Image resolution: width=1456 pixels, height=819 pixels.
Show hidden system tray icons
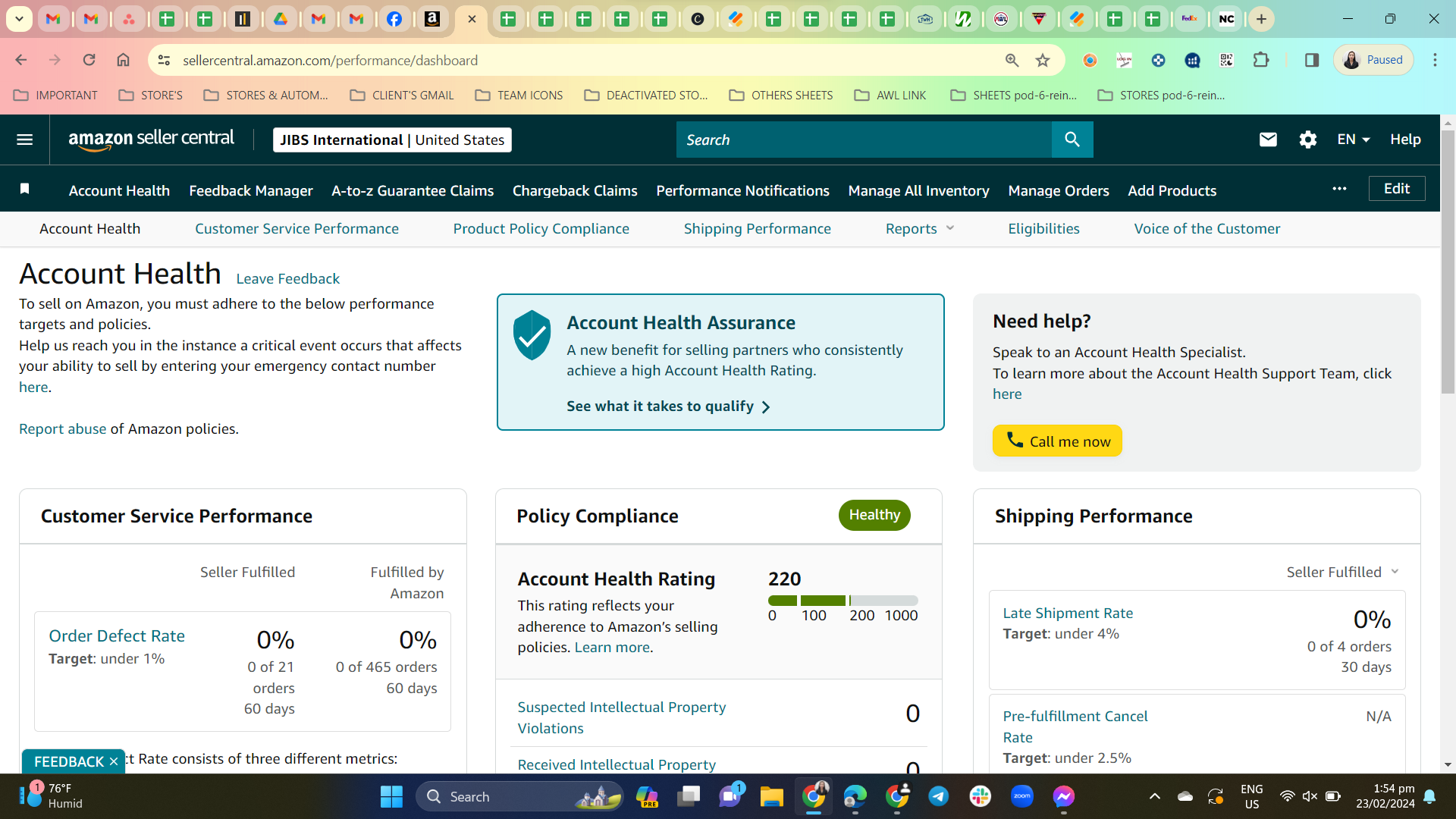point(1154,796)
